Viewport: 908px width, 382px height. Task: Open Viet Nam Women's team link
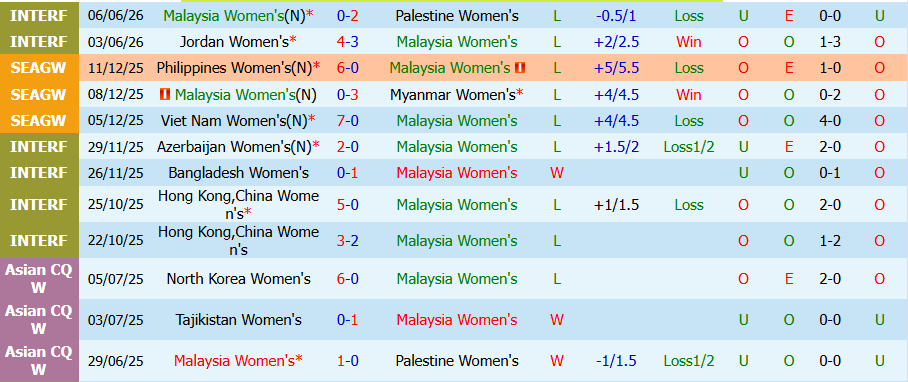tap(234, 121)
